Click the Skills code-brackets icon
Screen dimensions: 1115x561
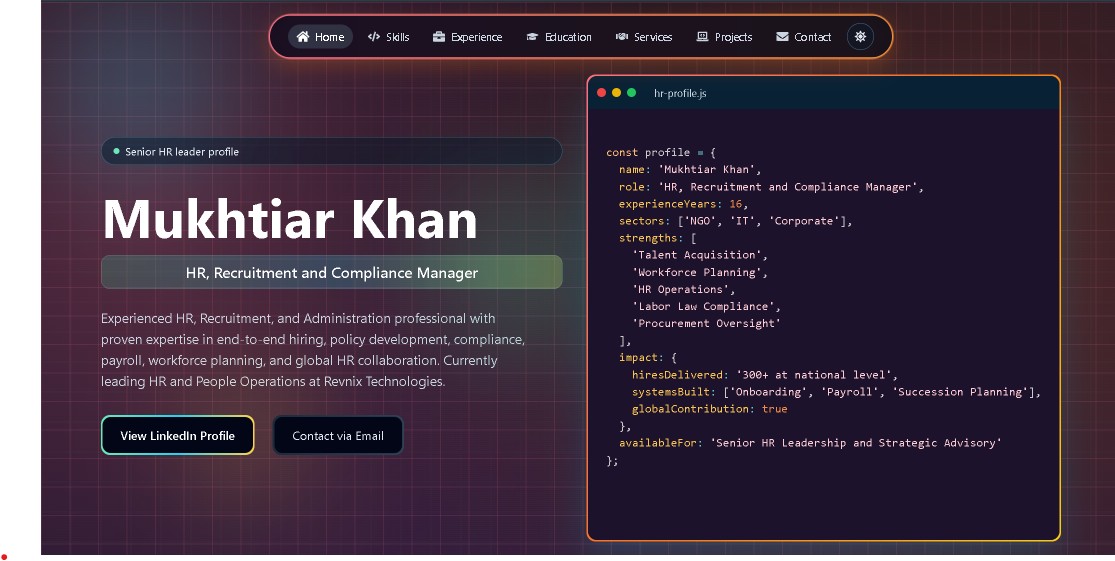pos(374,36)
